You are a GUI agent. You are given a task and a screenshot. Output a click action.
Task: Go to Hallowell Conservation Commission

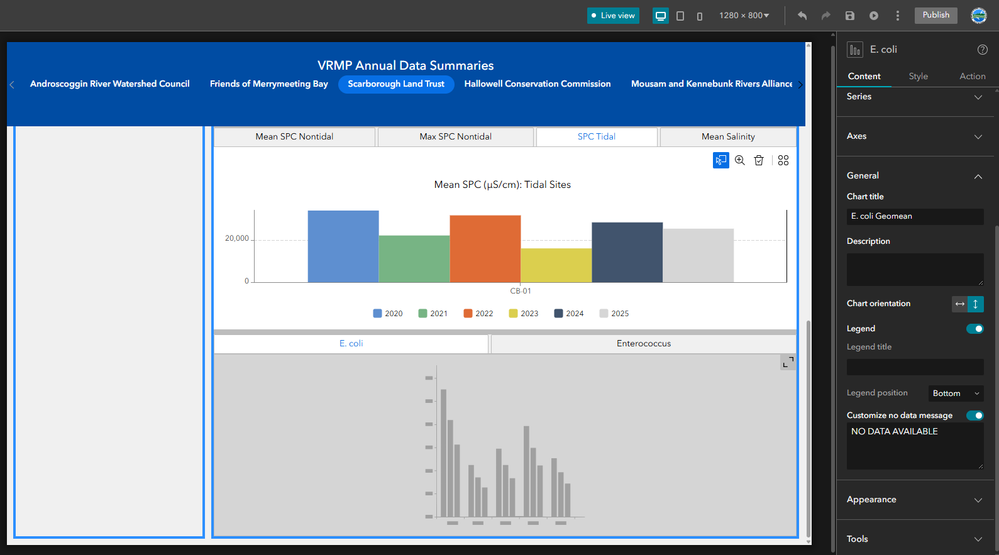537,84
